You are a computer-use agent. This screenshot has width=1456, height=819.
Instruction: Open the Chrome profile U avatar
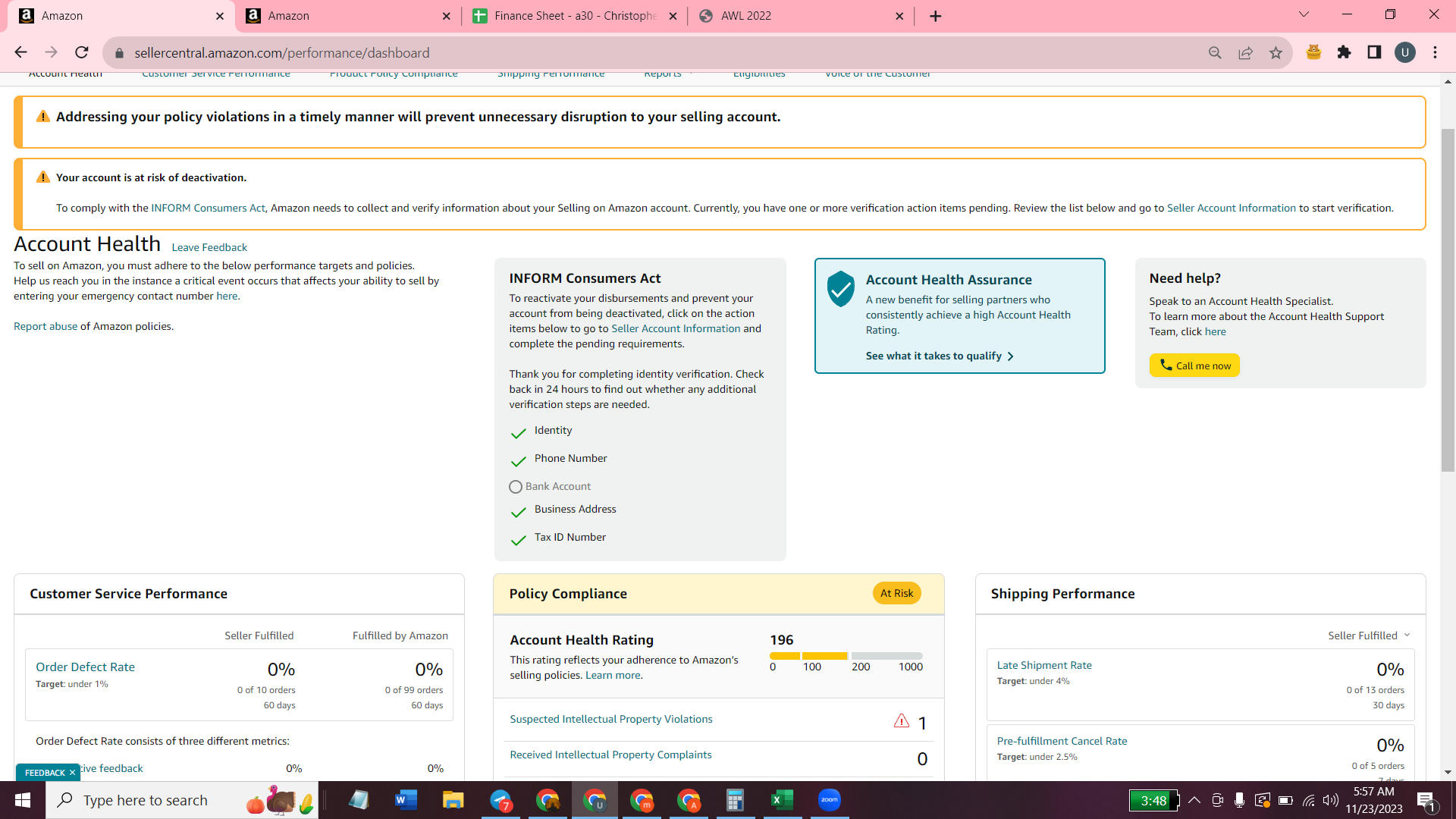pos(1404,52)
